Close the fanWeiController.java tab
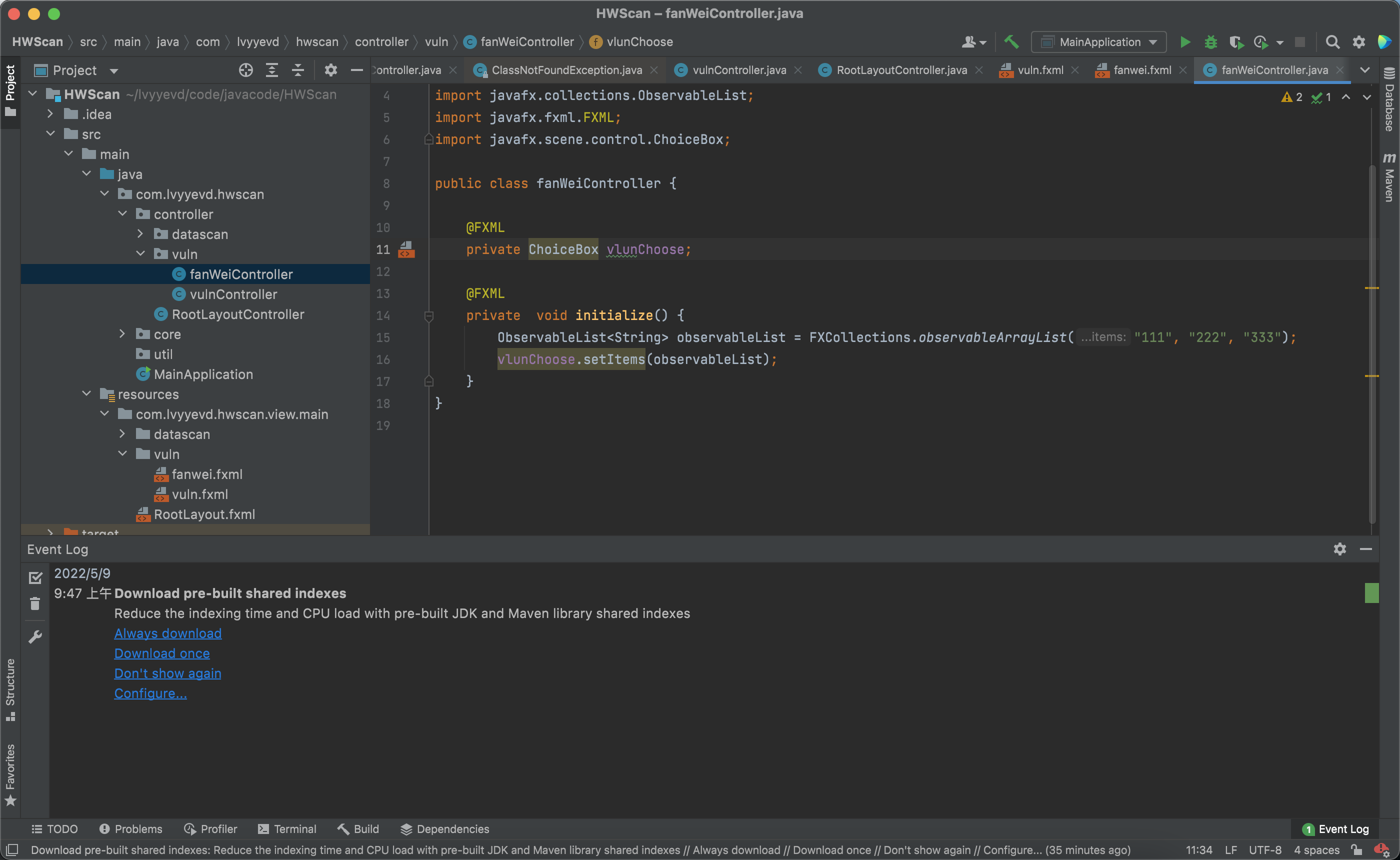Image resolution: width=1400 pixels, height=860 pixels. (x=1340, y=70)
